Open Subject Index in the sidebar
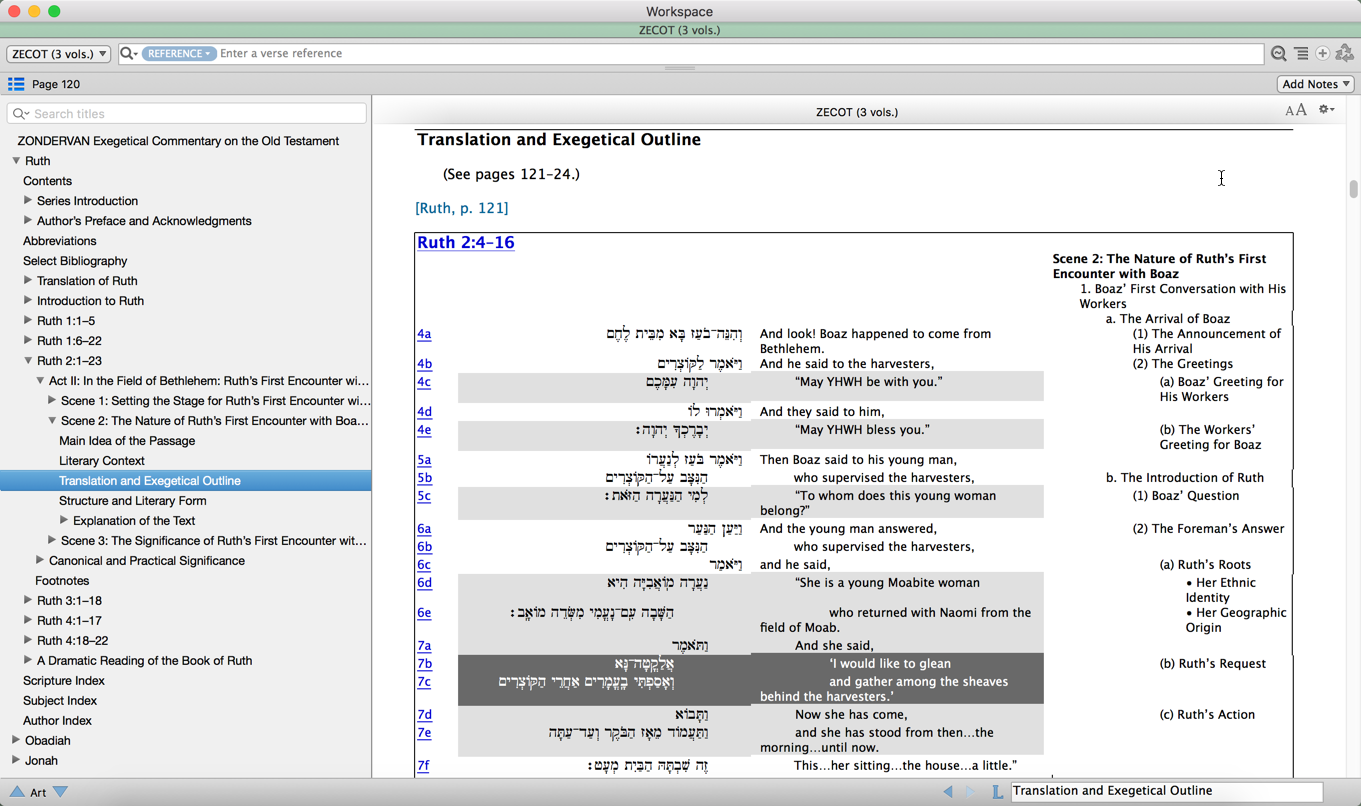 (x=60, y=701)
